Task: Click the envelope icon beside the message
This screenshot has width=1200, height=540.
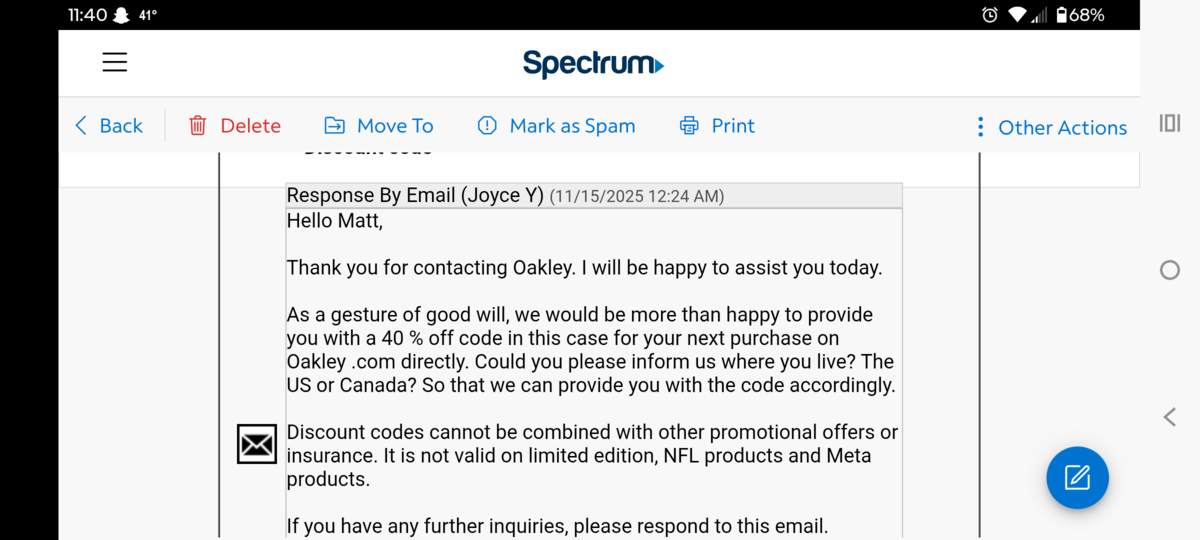Action: pyautogui.click(x=257, y=444)
